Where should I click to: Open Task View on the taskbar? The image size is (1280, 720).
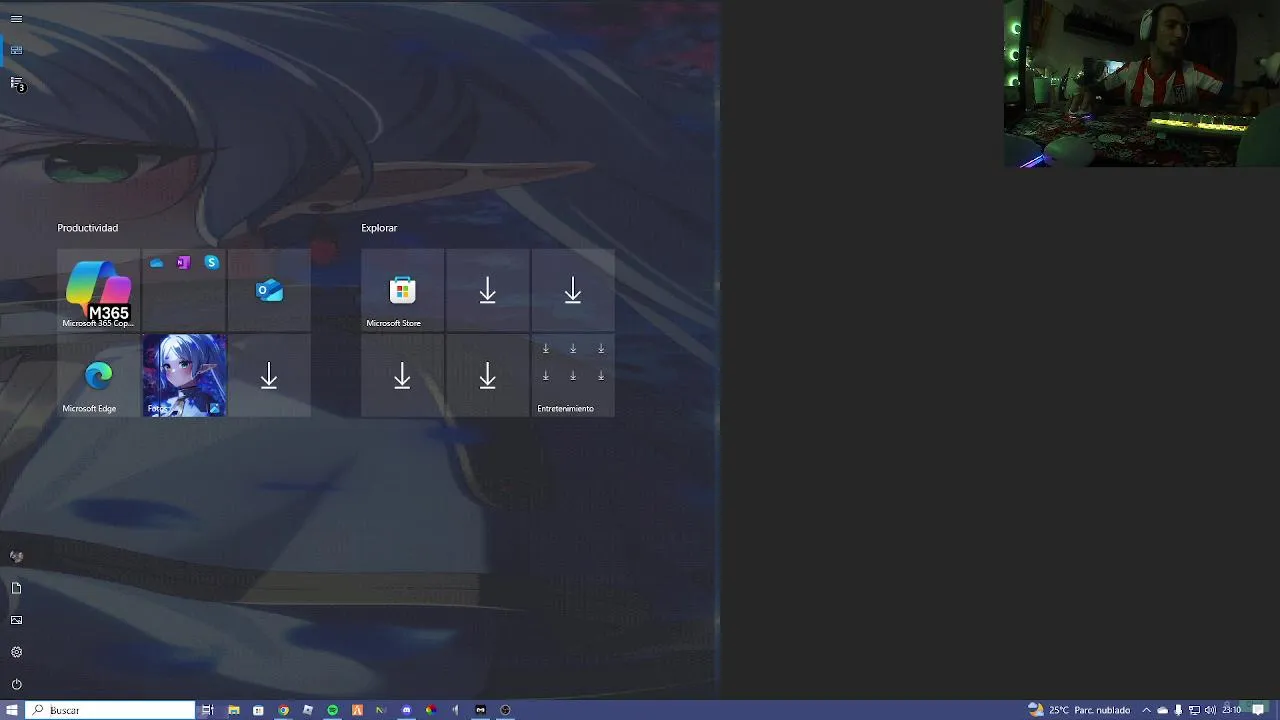click(x=208, y=710)
